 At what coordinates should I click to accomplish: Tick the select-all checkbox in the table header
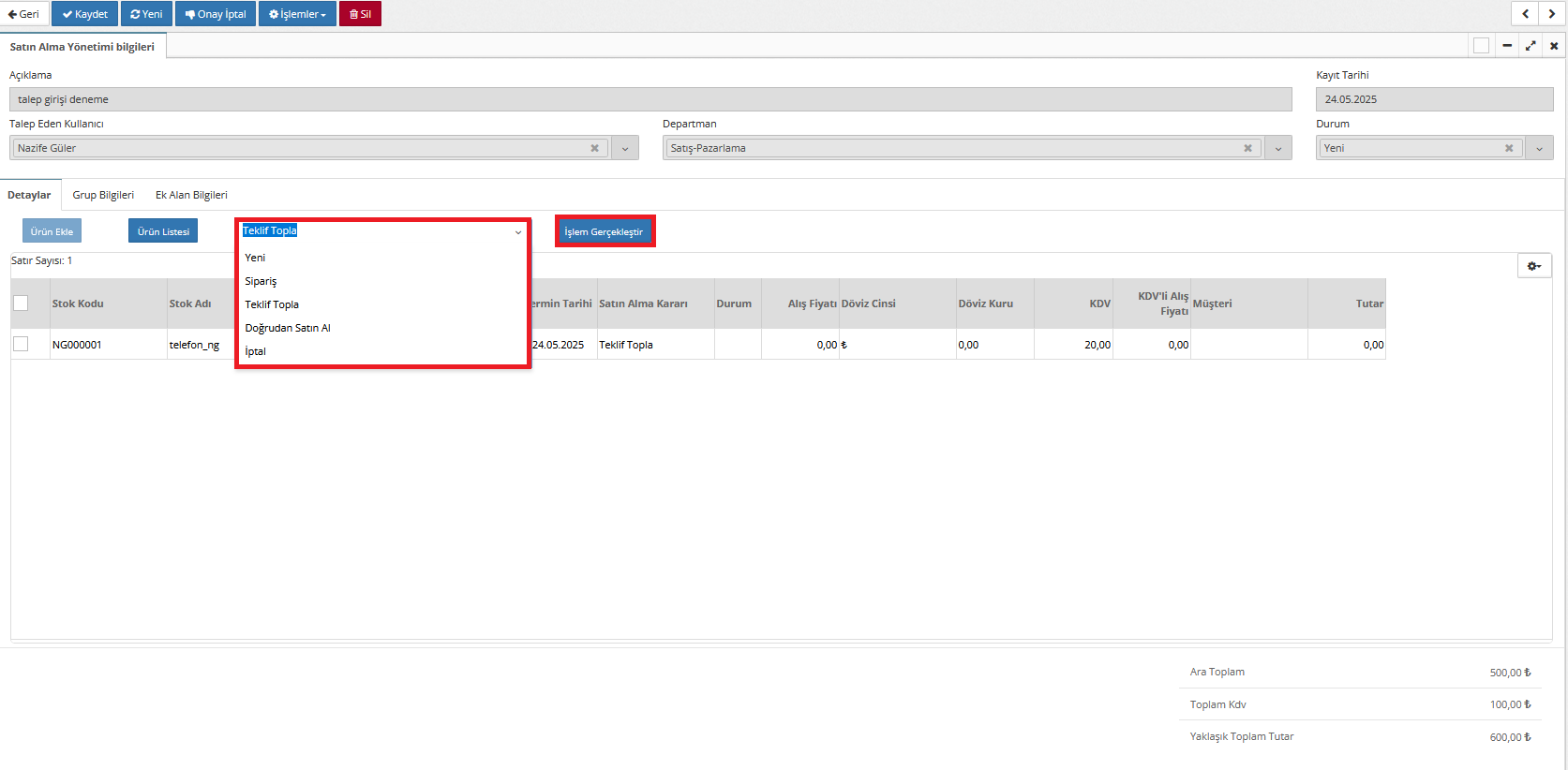pyautogui.click(x=21, y=303)
